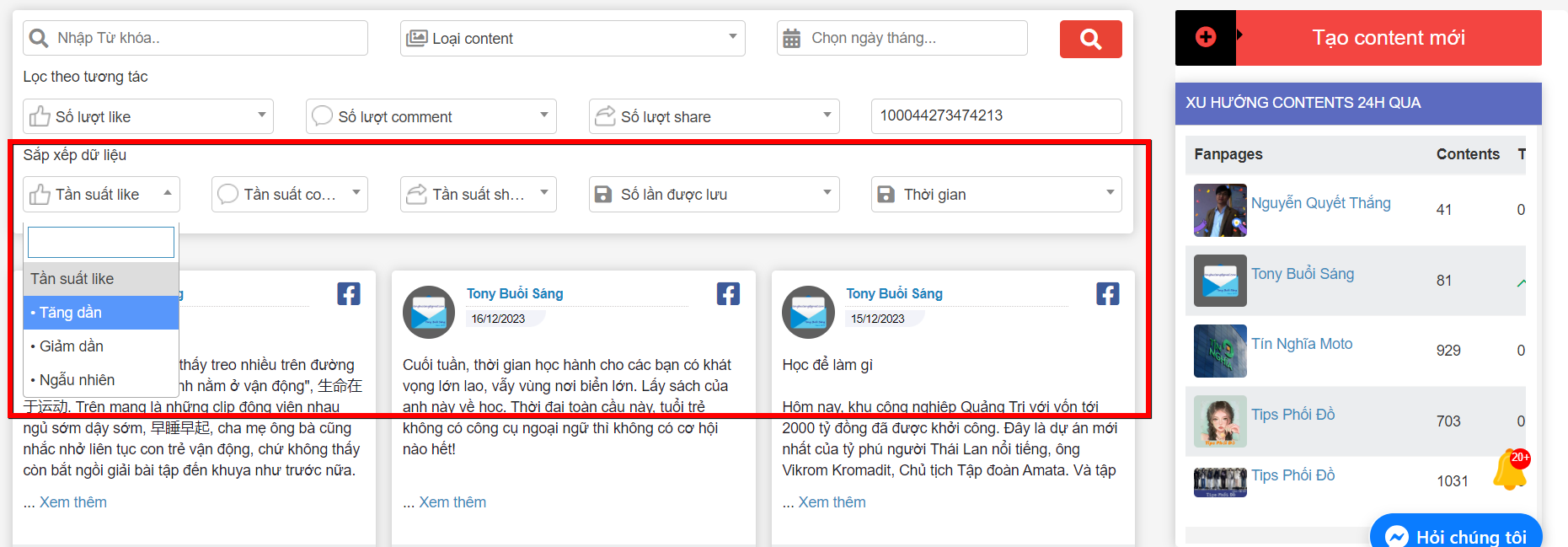
Task: Open 'Tony Buổi Sáng' link on 16/12/2023 post
Action: coord(515,293)
